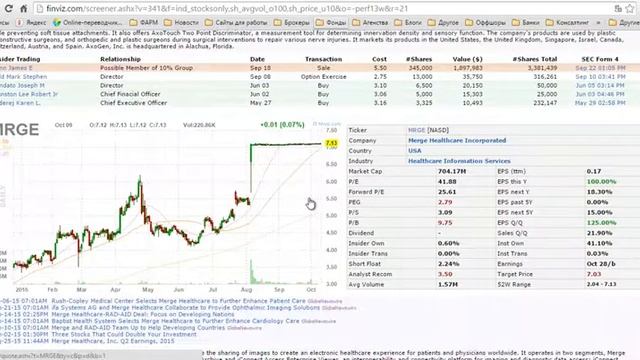Click the MRGE ticker link in the table

[x=416, y=130]
